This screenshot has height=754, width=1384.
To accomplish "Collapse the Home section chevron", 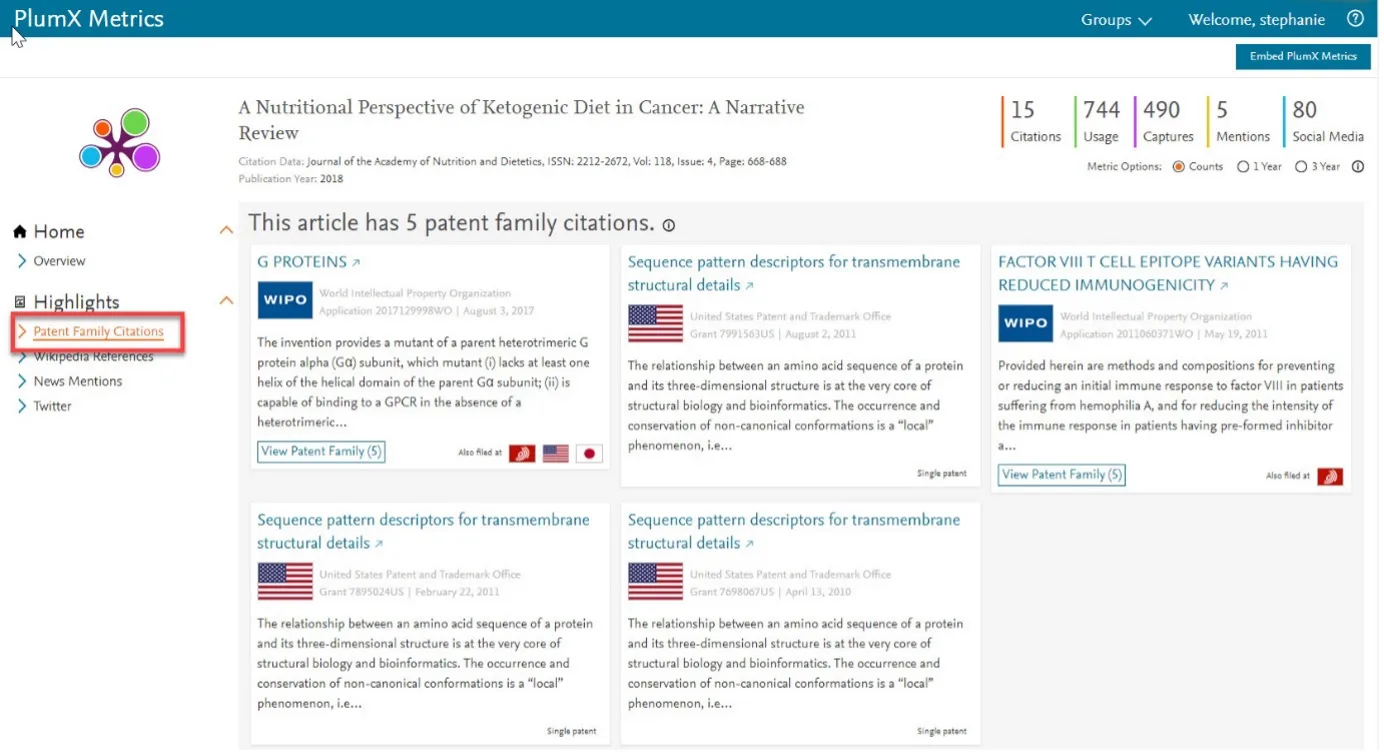I will click(x=227, y=229).
